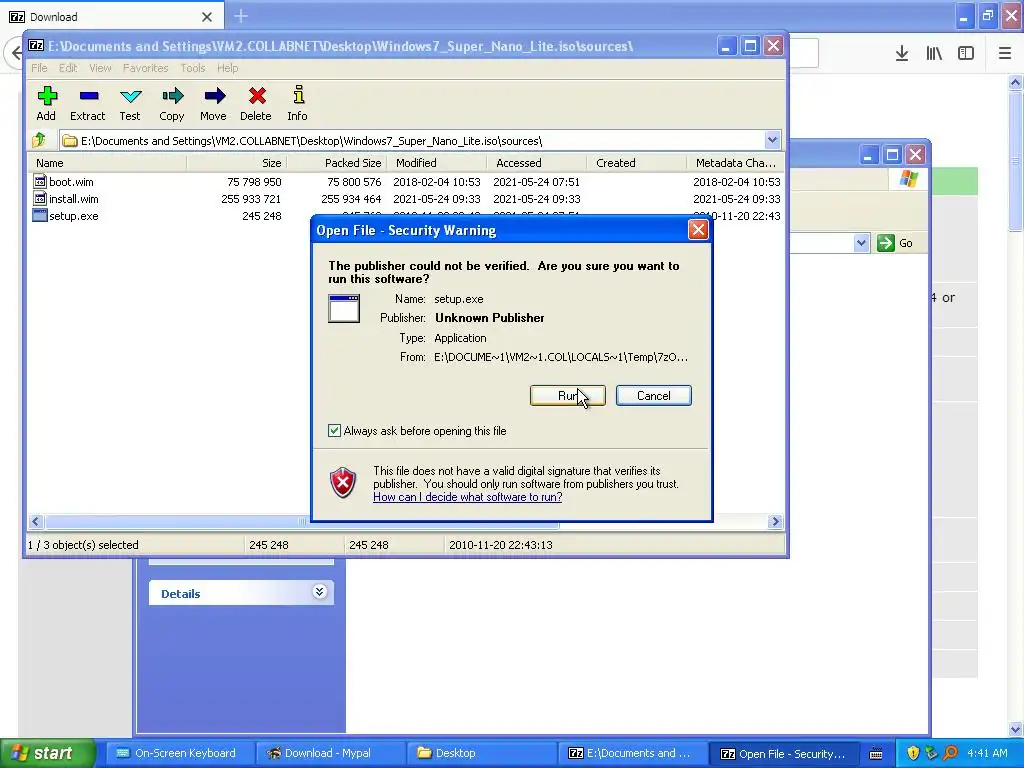Click boot.wim size value 75 798 950
1024x768 pixels.
click(254, 182)
